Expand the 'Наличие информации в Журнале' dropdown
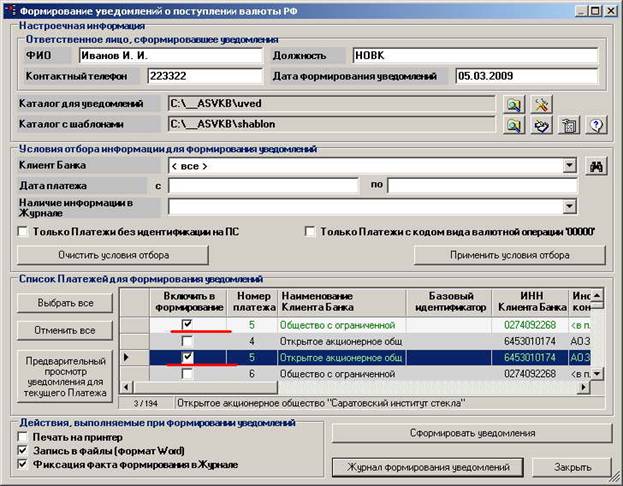 (569, 206)
